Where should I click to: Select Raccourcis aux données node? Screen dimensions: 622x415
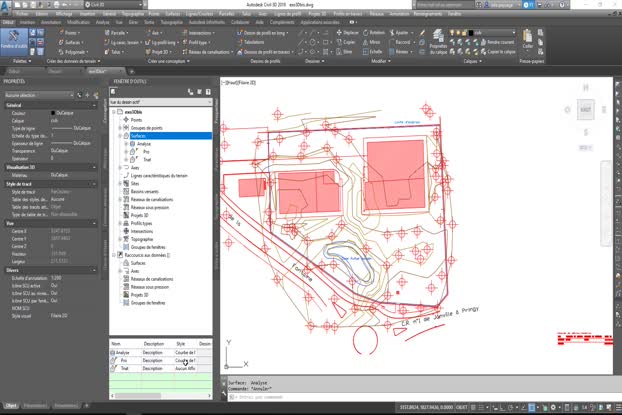point(145,255)
